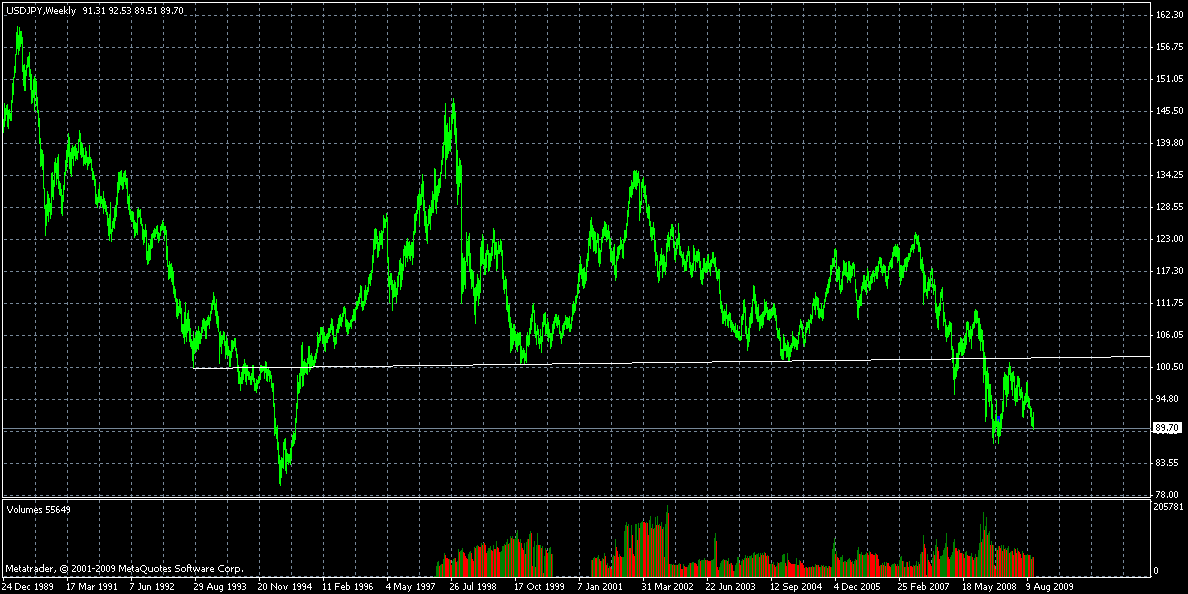Click the 205781 volume scale label
Screen dimensions: 1188x594
tap(1168, 505)
